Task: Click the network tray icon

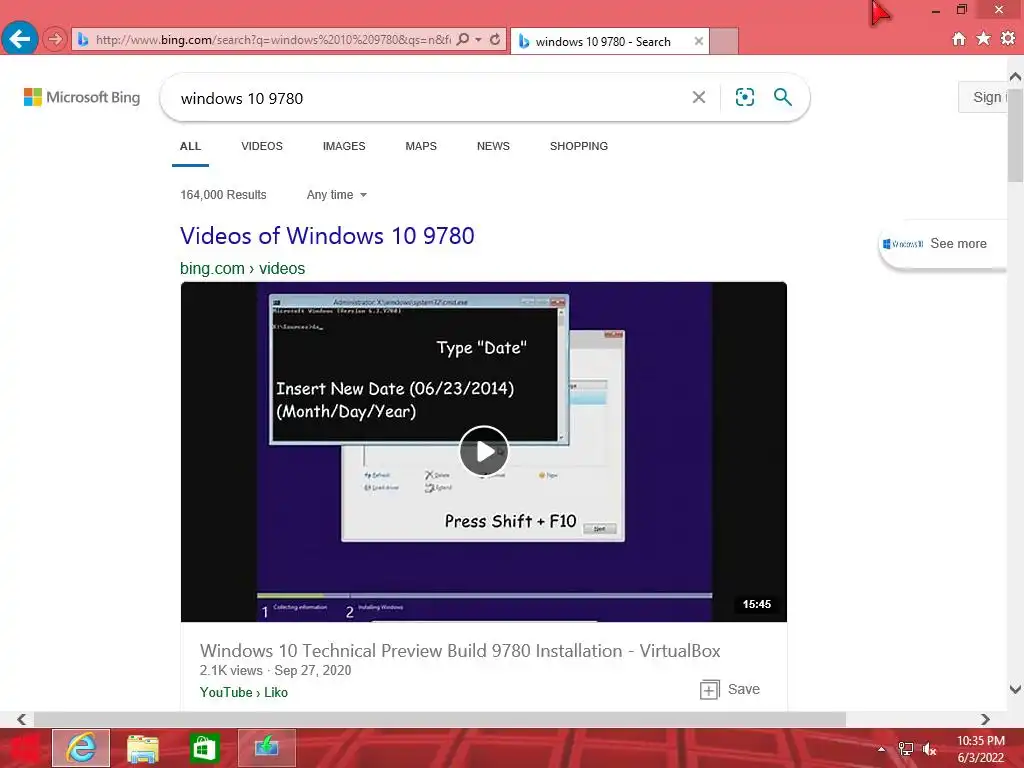Action: click(x=906, y=749)
